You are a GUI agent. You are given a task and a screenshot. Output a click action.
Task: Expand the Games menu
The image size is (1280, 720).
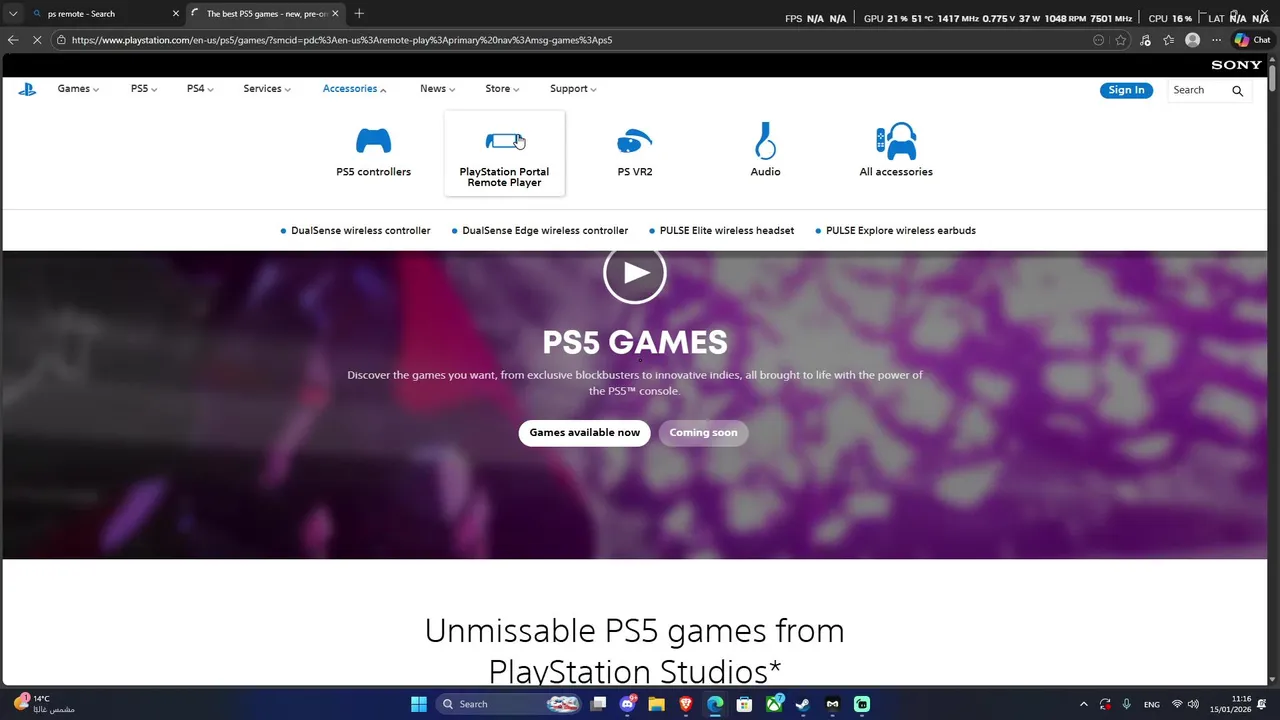(x=78, y=89)
